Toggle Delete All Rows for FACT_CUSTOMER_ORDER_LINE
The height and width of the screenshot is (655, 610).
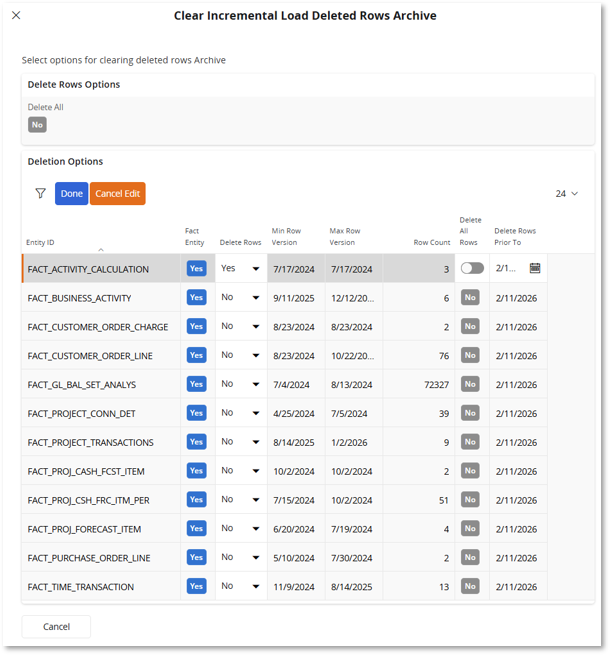(x=470, y=355)
